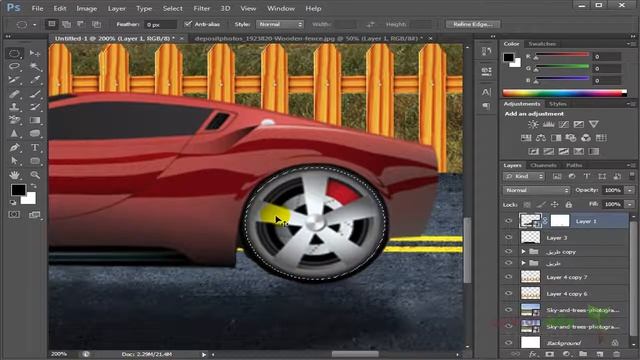Select the Brush tool
The image size is (640, 360).
pos(35,94)
